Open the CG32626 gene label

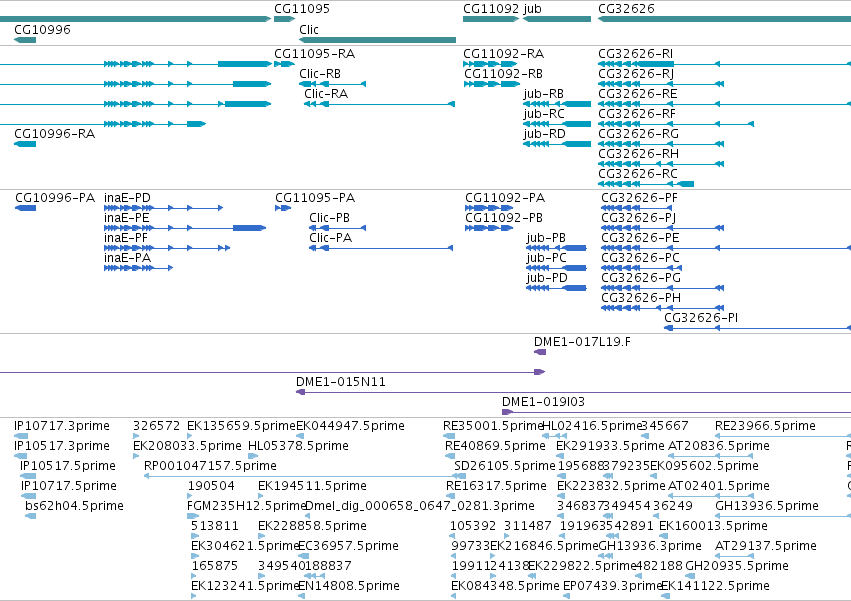626,9
